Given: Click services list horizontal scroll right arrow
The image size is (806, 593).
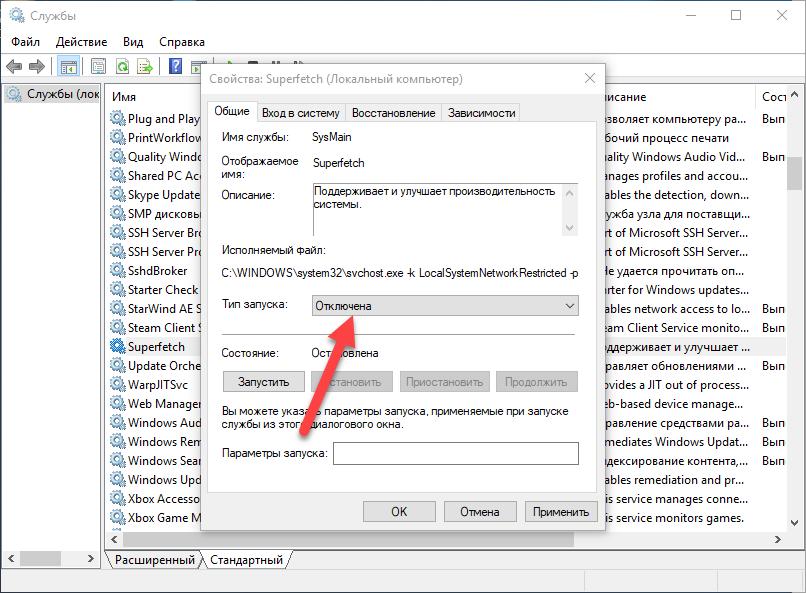Looking at the screenshot, I should [x=777, y=539].
